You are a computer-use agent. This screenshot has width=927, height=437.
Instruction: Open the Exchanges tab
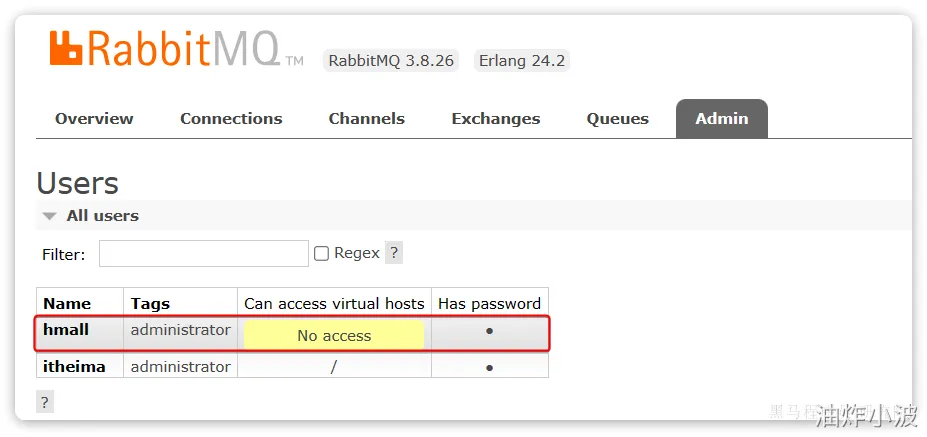click(x=495, y=118)
